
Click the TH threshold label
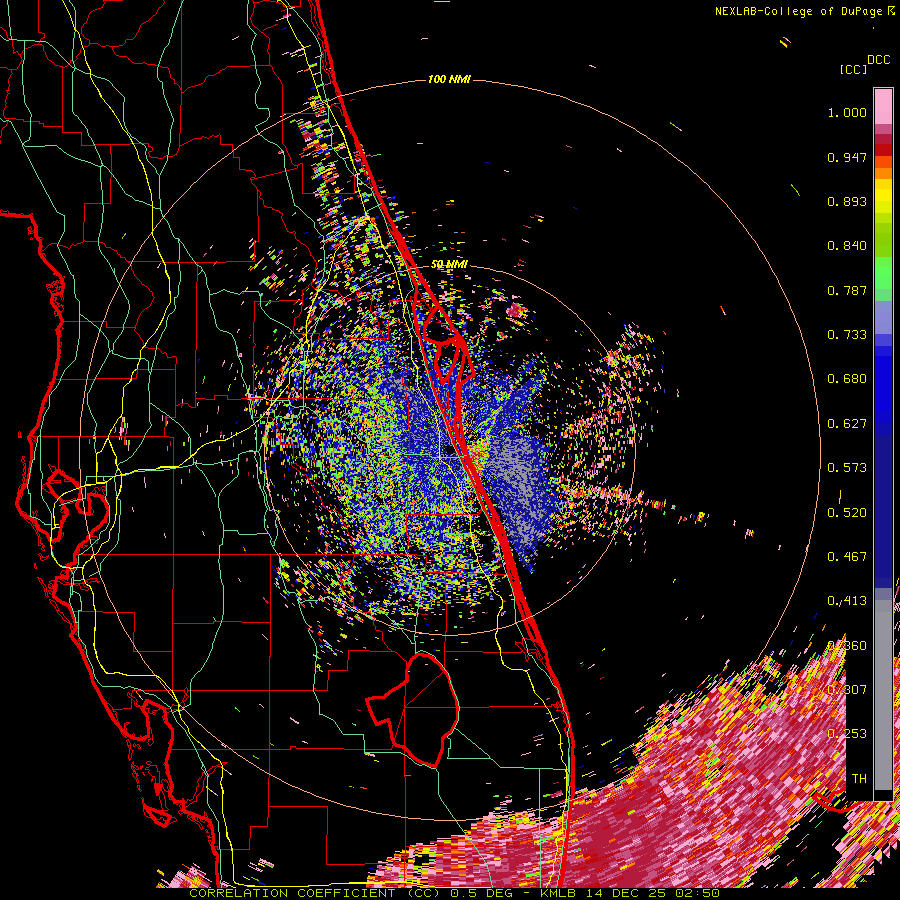859,779
